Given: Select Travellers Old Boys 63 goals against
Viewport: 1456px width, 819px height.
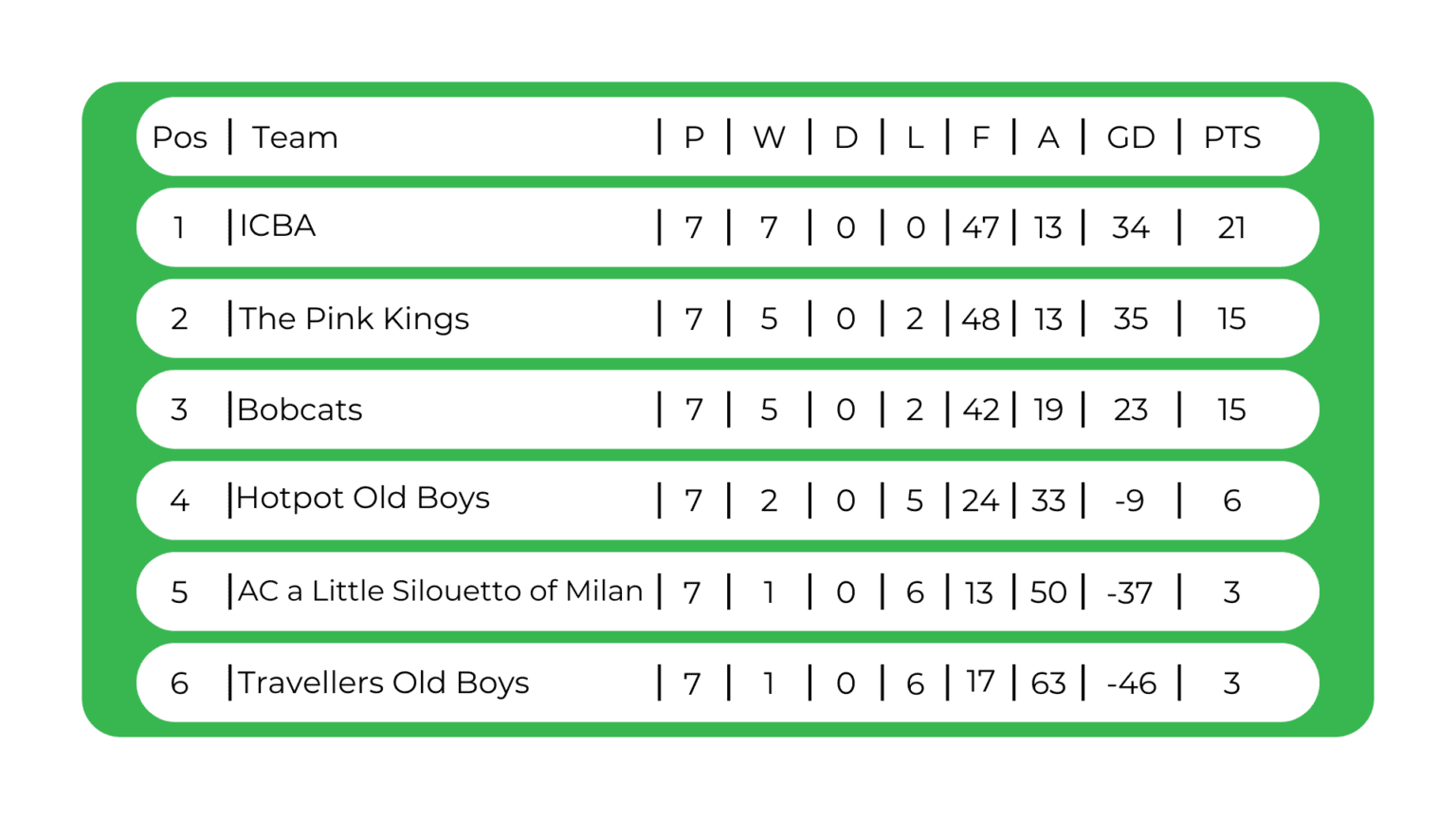Looking at the screenshot, I should click(x=1048, y=683).
